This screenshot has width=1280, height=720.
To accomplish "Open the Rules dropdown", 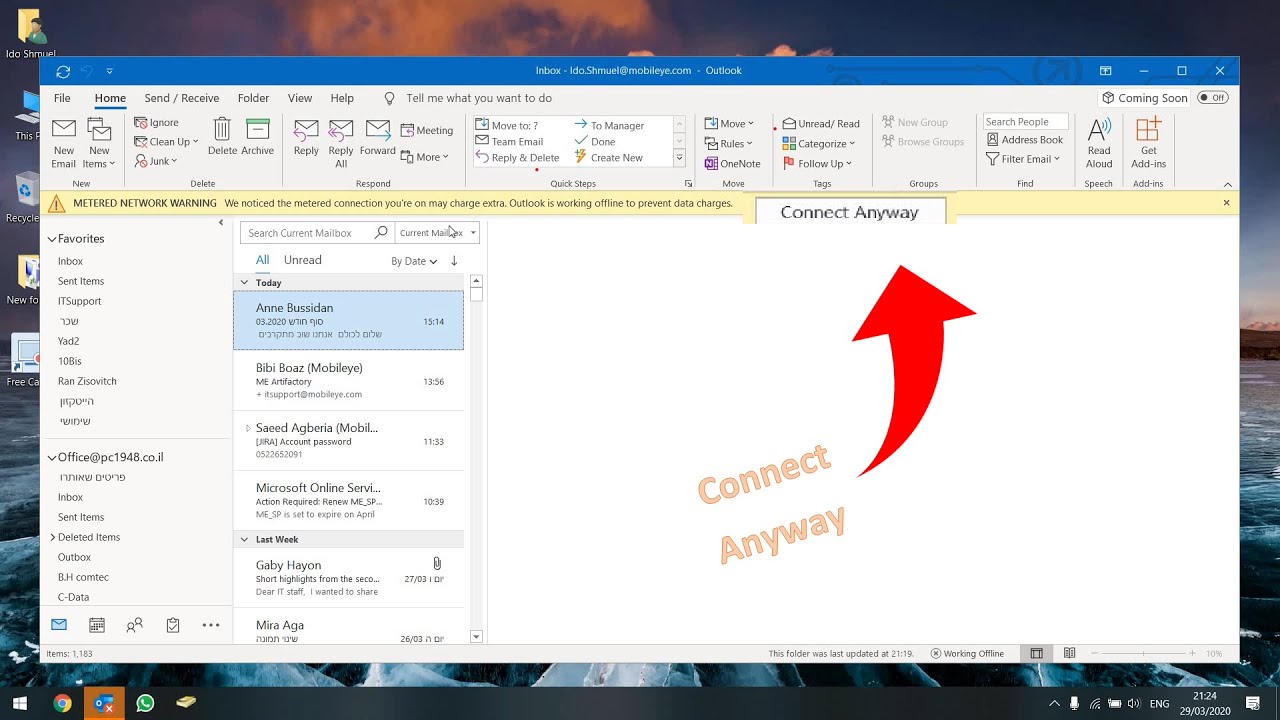I will [x=729, y=143].
